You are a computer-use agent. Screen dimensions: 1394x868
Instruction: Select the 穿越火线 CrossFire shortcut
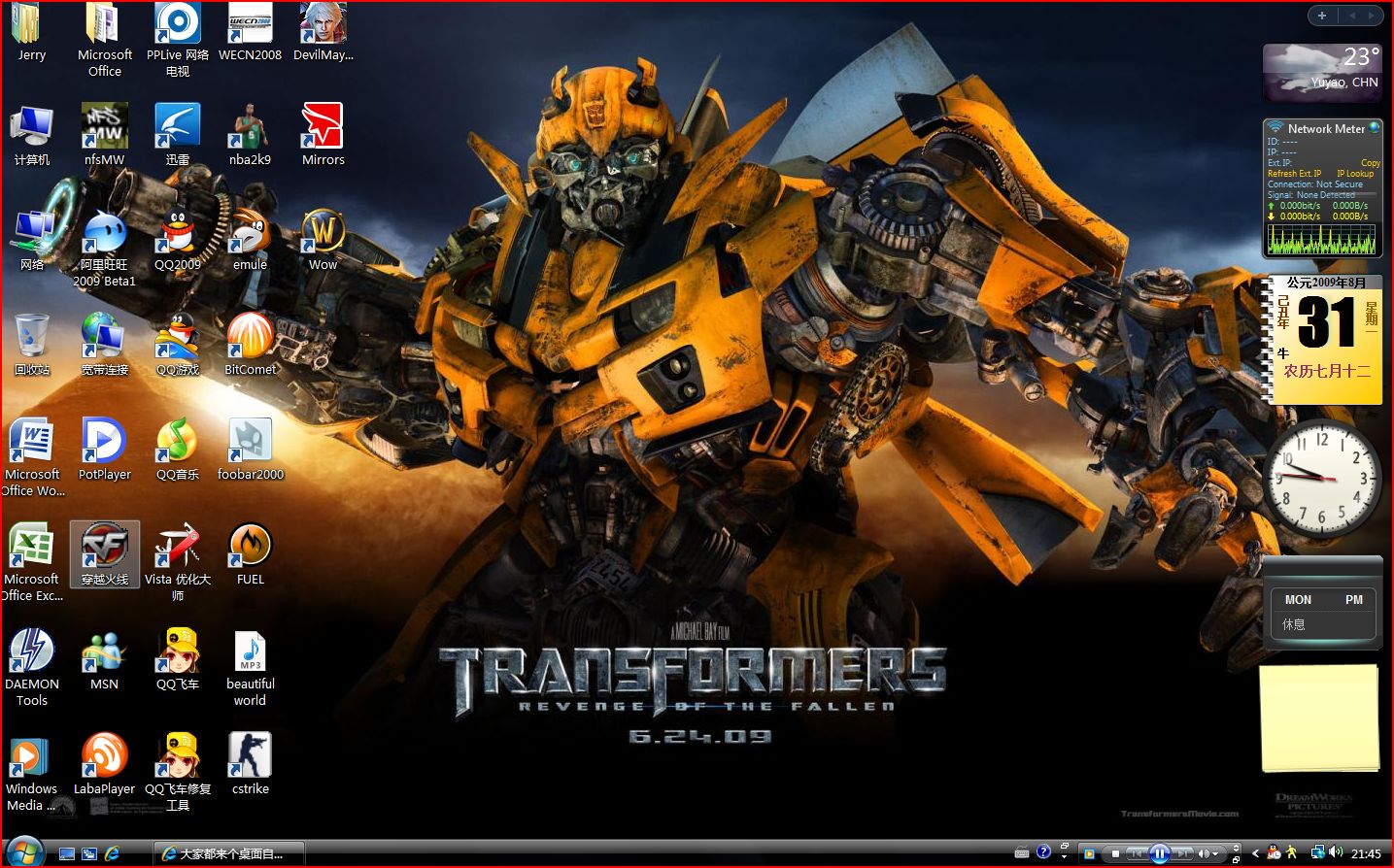(104, 554)
